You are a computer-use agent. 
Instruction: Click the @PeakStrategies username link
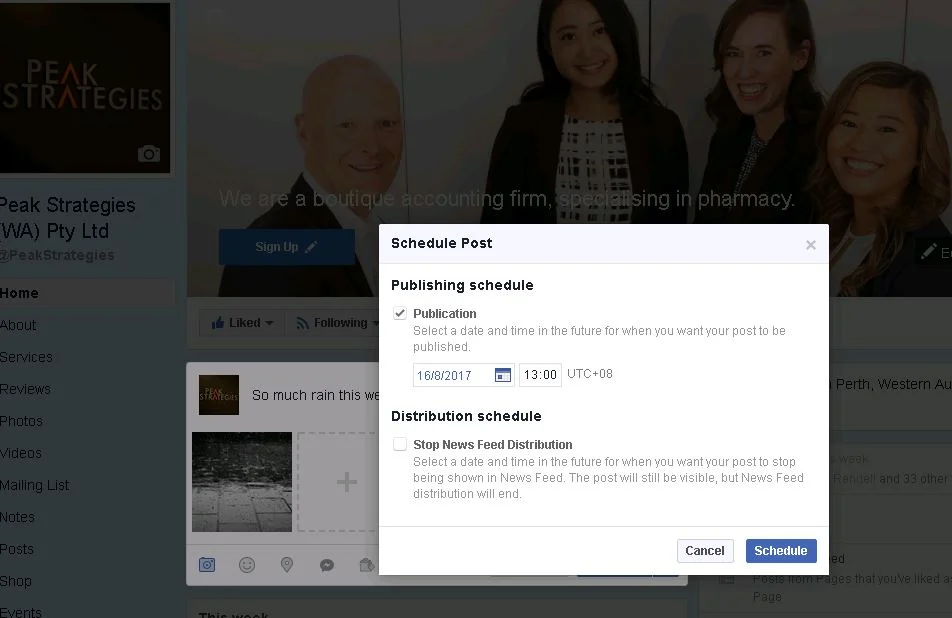coord(57,255)
